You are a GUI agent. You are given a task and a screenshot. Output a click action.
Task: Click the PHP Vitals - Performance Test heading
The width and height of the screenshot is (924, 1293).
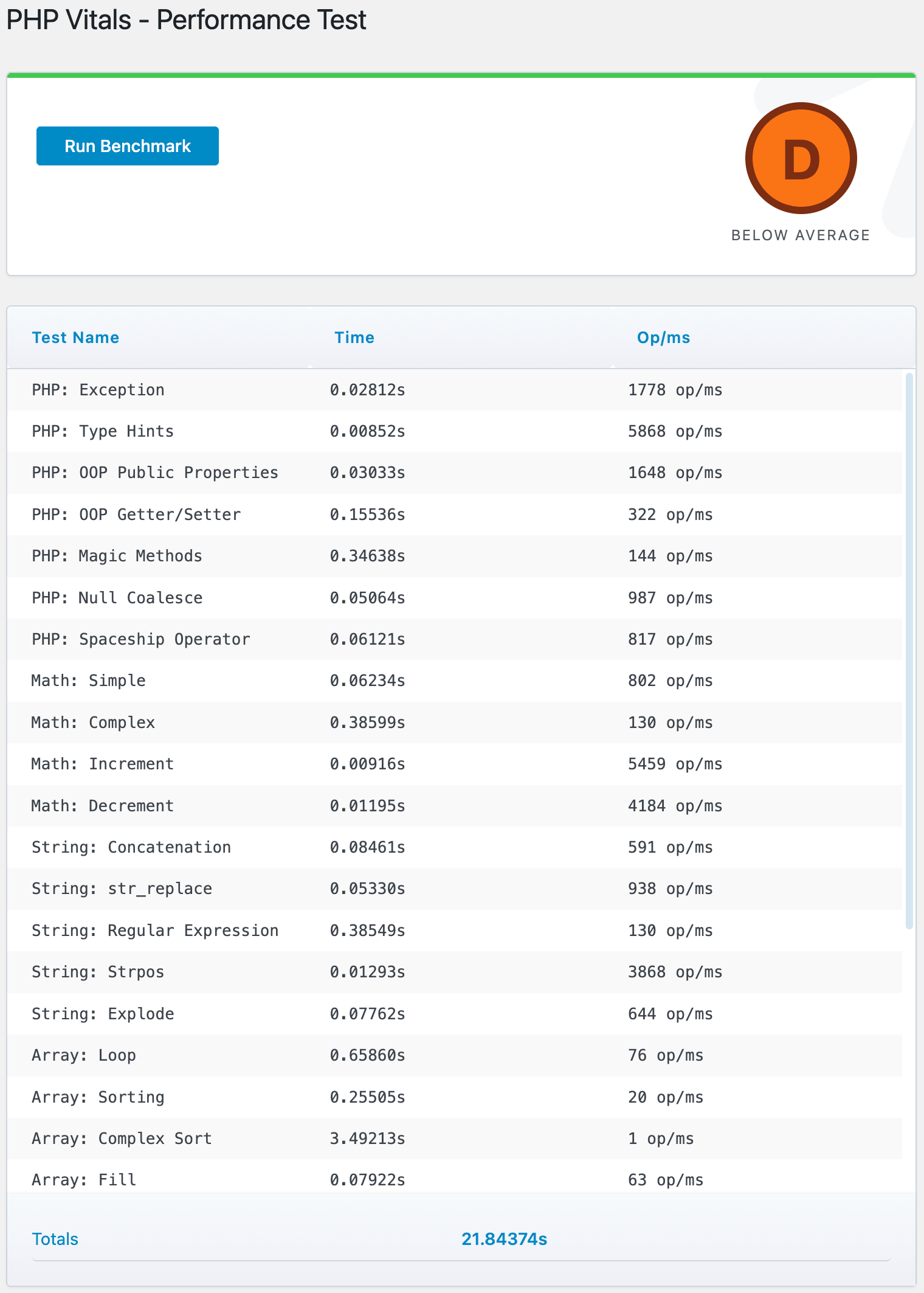186,19
